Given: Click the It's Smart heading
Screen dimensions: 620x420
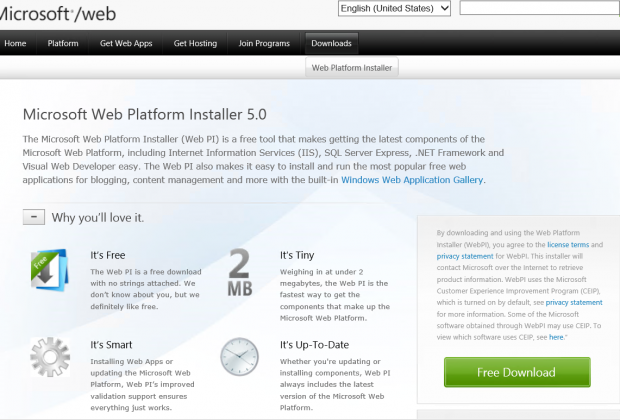Looking at the screenshot, I should coord(111,345).
